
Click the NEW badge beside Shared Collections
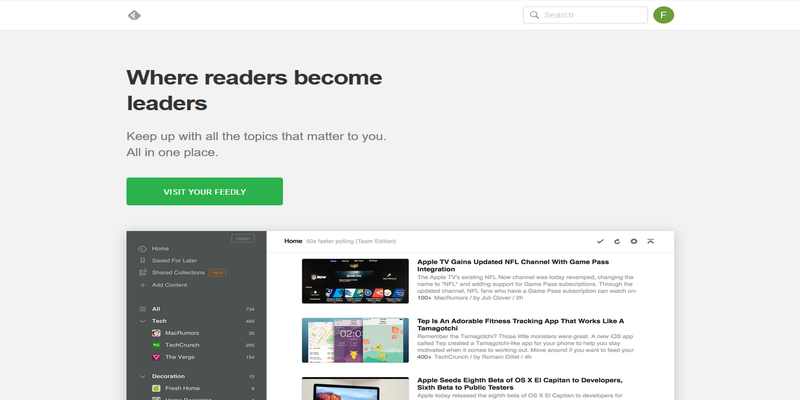click(218, 272)
